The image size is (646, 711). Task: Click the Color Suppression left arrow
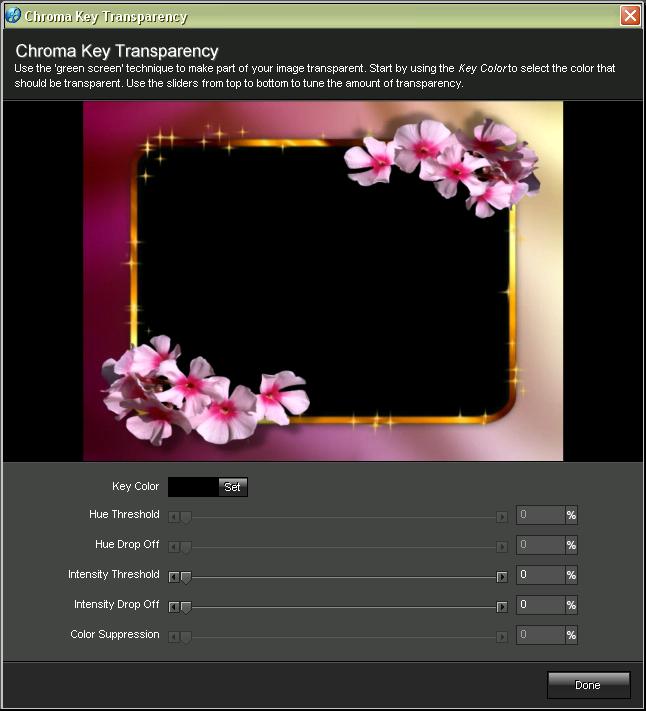tap(174, 637)
